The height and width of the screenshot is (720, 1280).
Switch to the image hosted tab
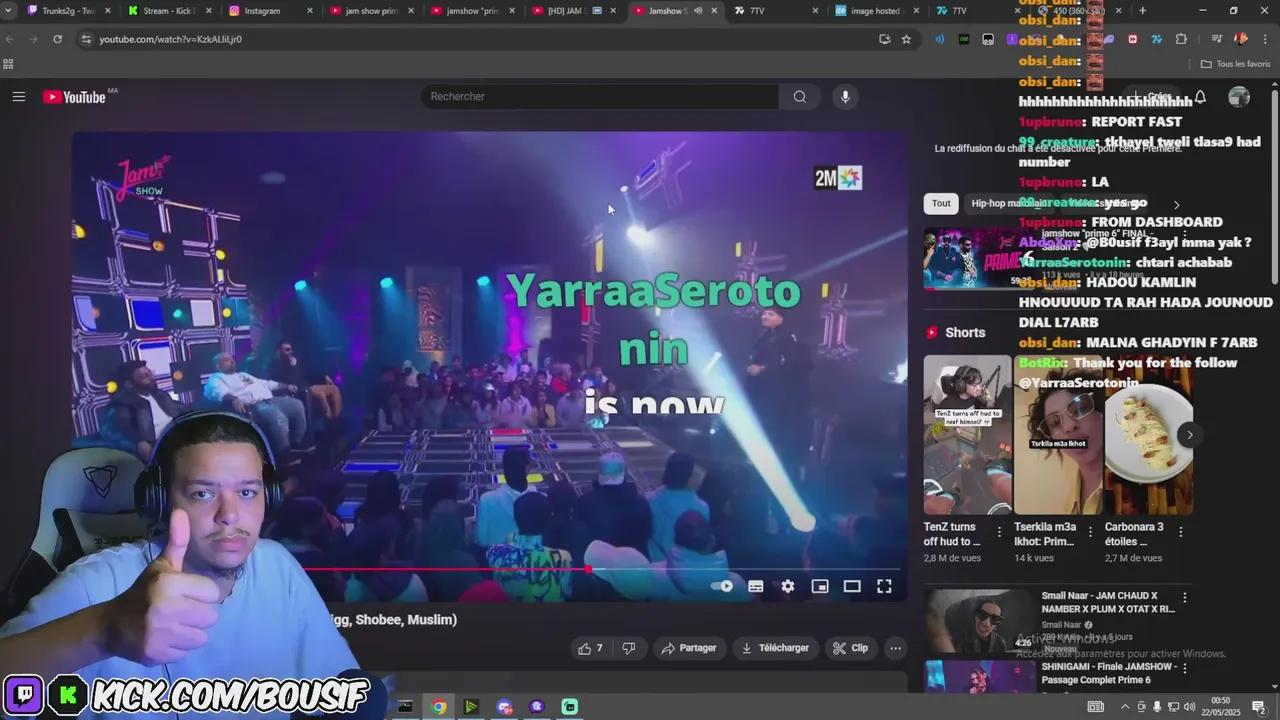click(874, 11)
